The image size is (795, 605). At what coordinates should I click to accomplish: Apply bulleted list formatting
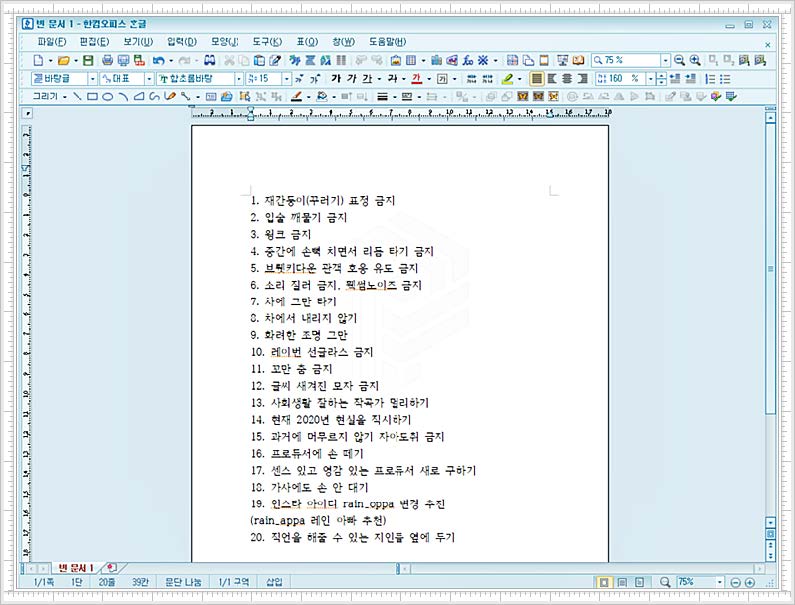tap(726, 79)
